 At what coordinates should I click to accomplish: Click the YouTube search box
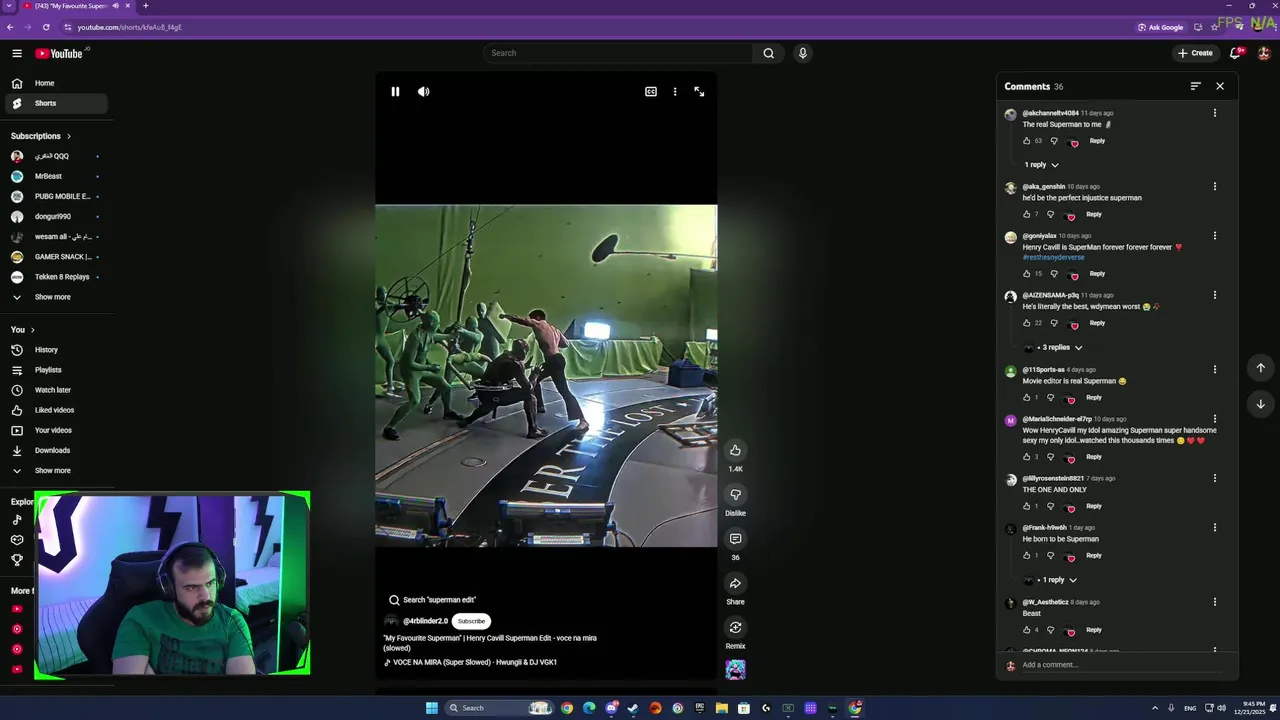(x=618, y=53)
